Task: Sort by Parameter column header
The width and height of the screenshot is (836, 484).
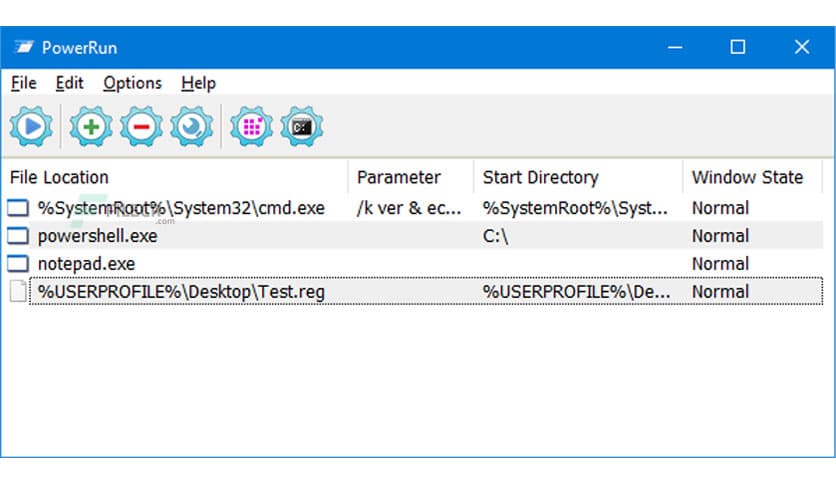Action: click(x=411, y=177)
